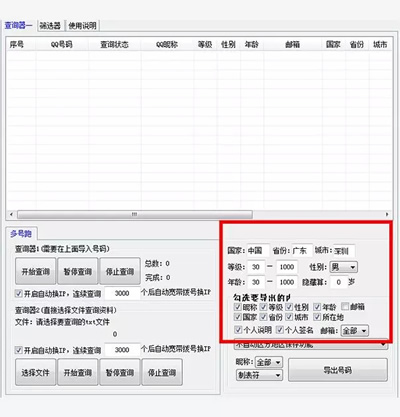Click the 3000 count field for 查询器2
The height and width of the screenshot is (417, 400).
click(122, 350)
